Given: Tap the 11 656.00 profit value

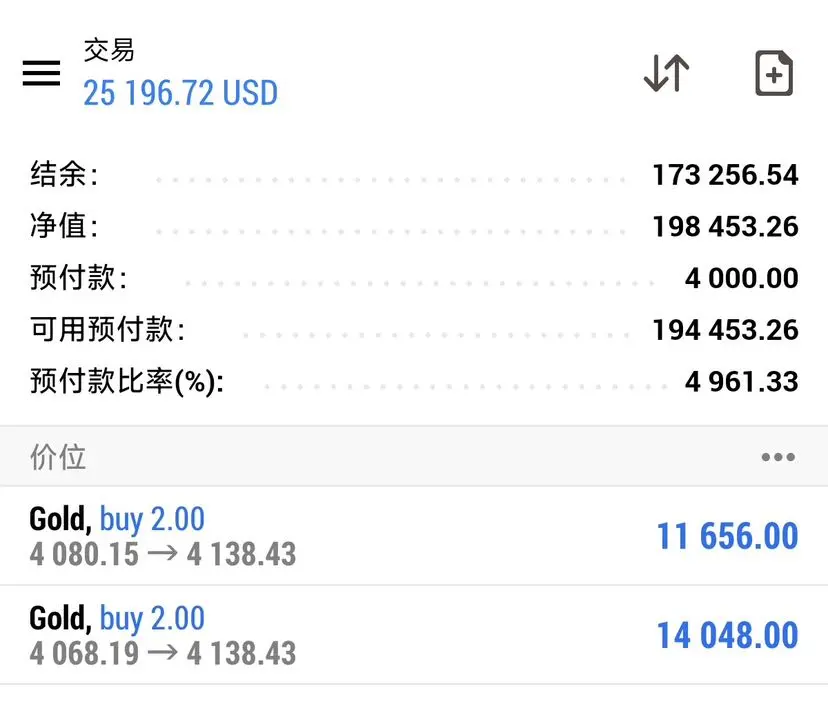Looking at the screenshot, I should click(x=727, y=536).
